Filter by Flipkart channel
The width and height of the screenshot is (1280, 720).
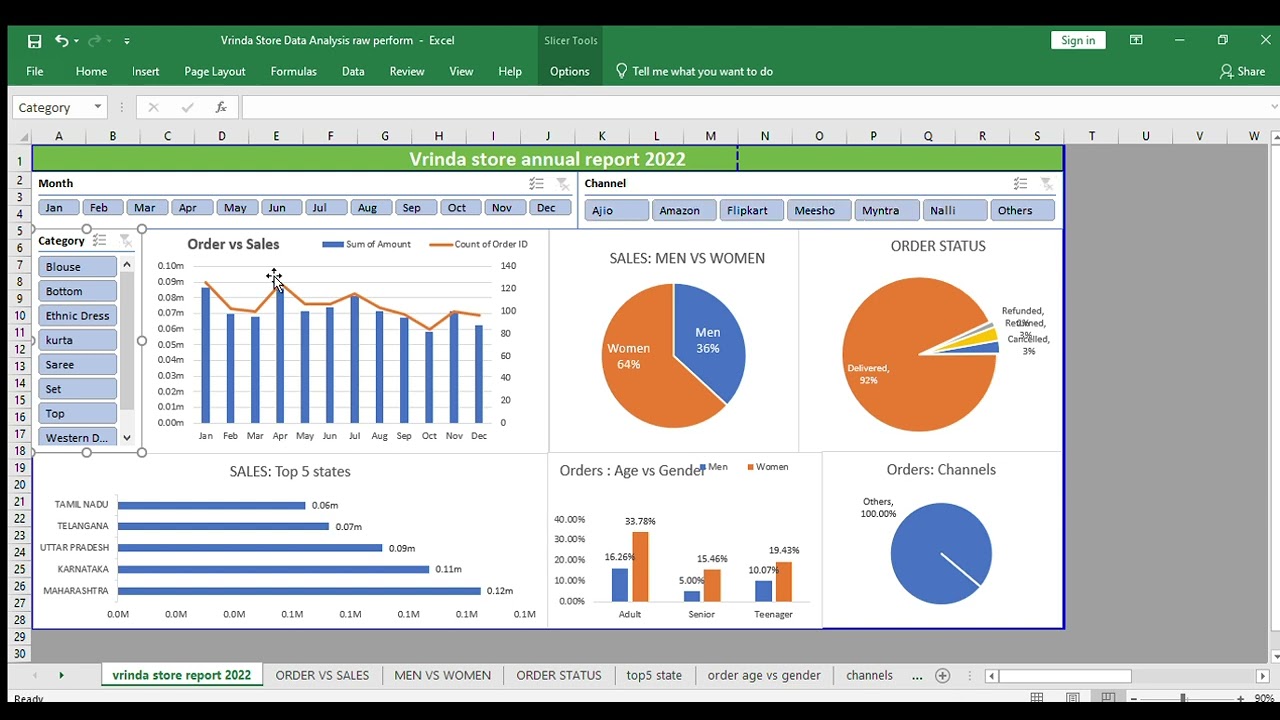(x=752, y=210)
